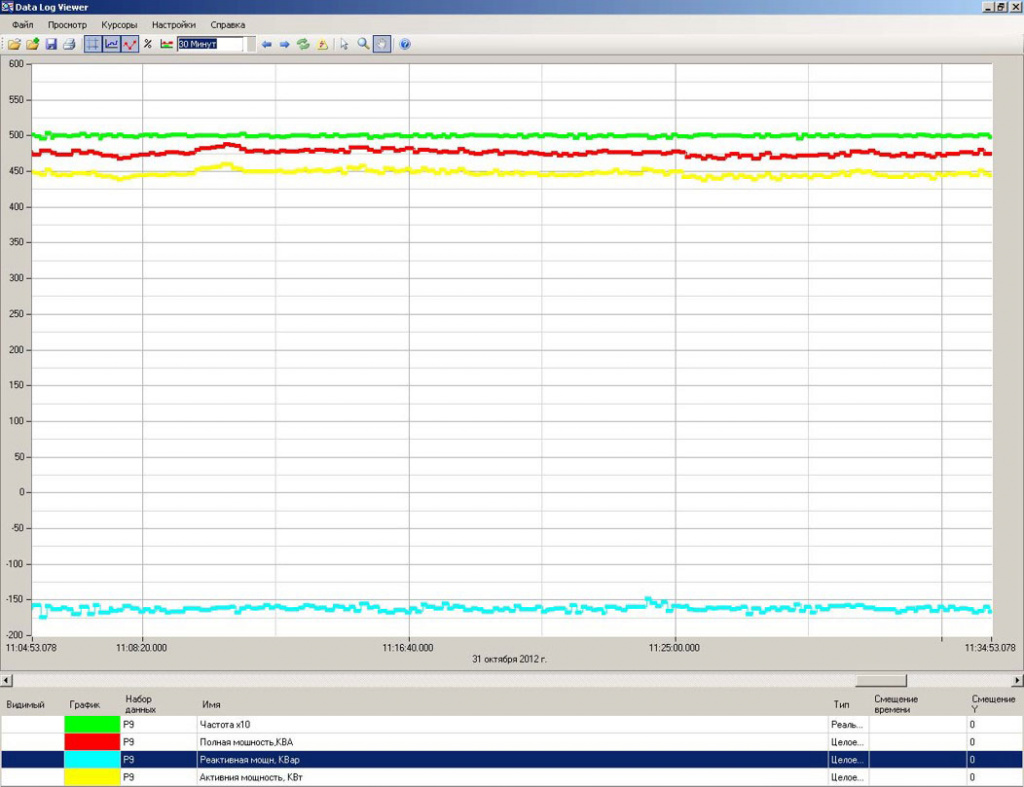Click the Тип column header

click(841, 705)
